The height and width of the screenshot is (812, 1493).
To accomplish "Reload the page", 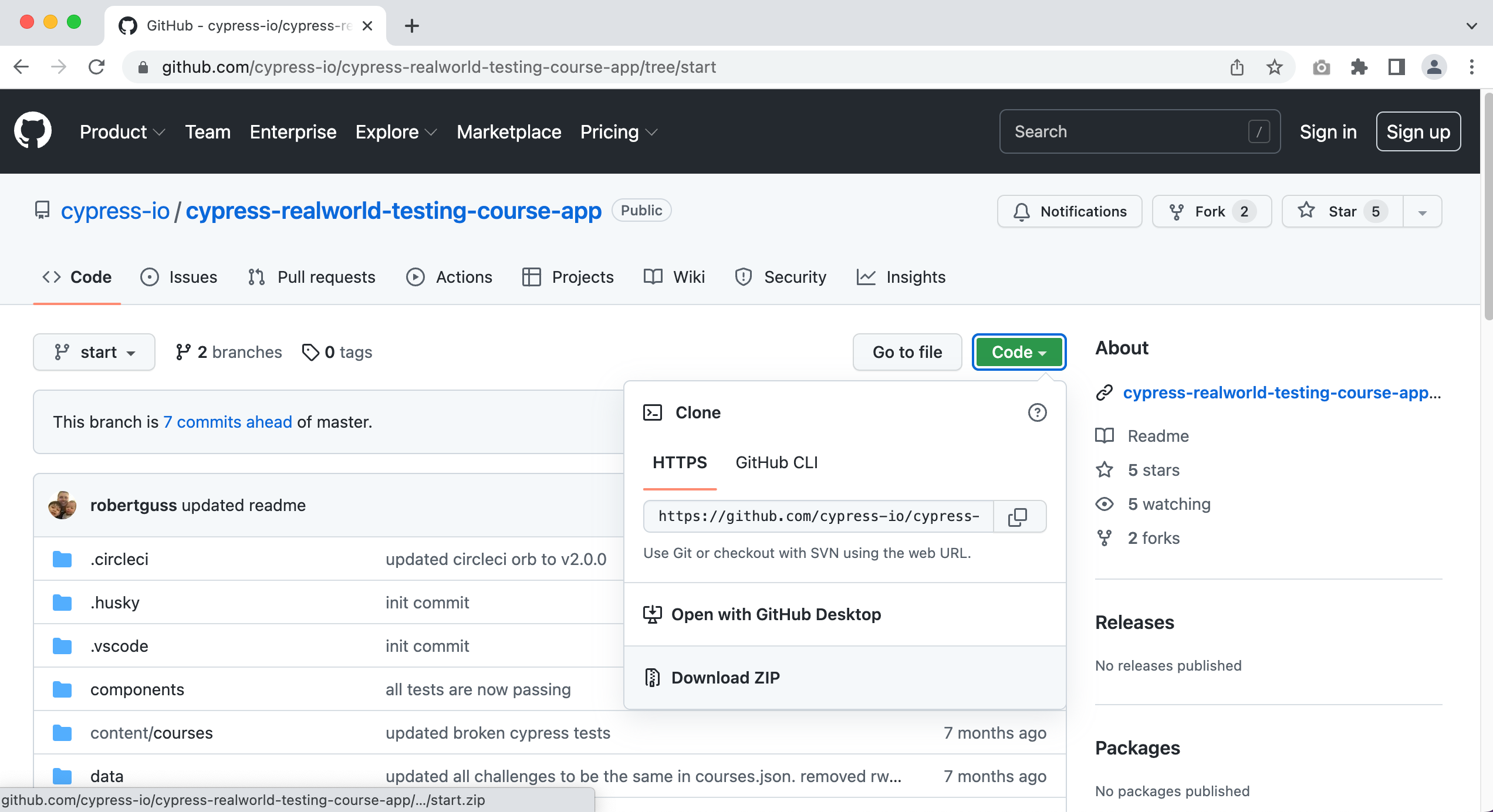I will (x=96, y=67).
